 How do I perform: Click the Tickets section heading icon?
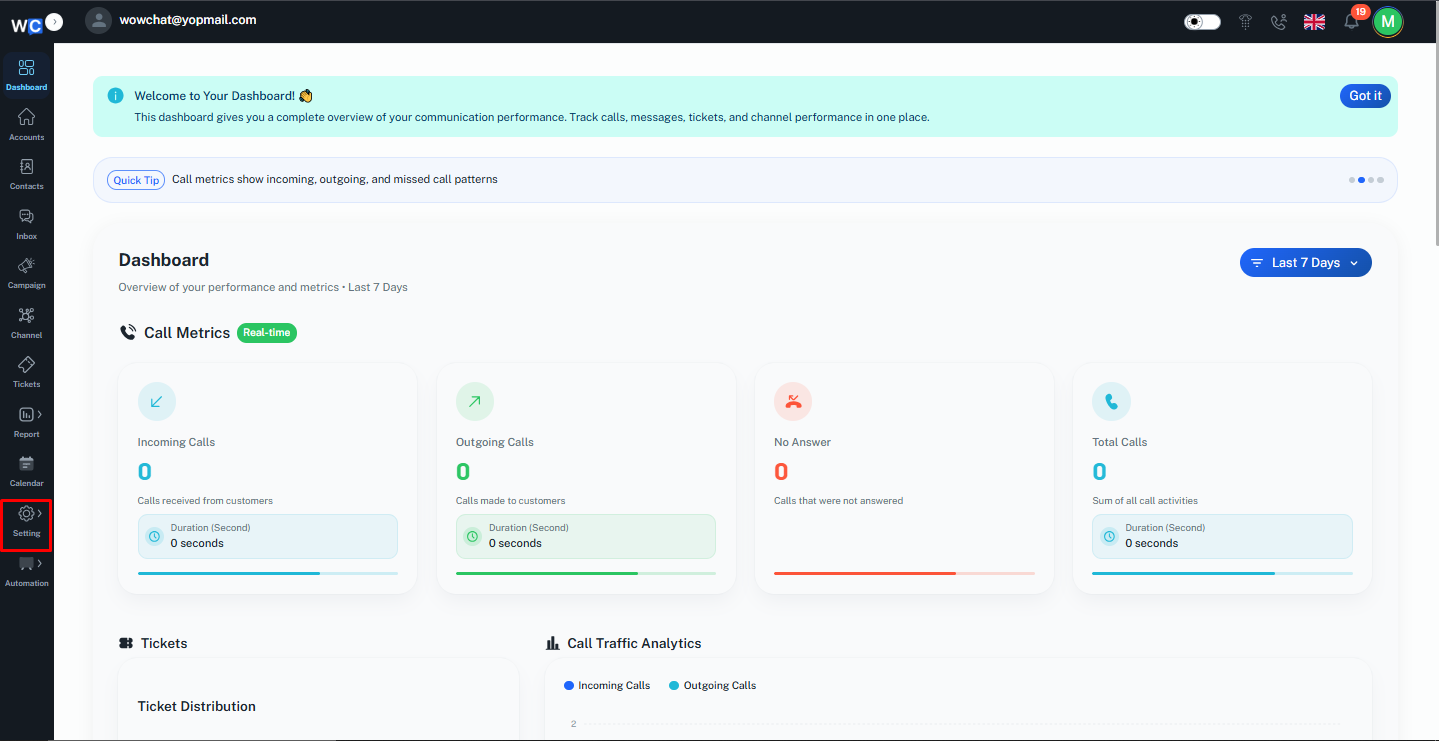coord(126,643)
